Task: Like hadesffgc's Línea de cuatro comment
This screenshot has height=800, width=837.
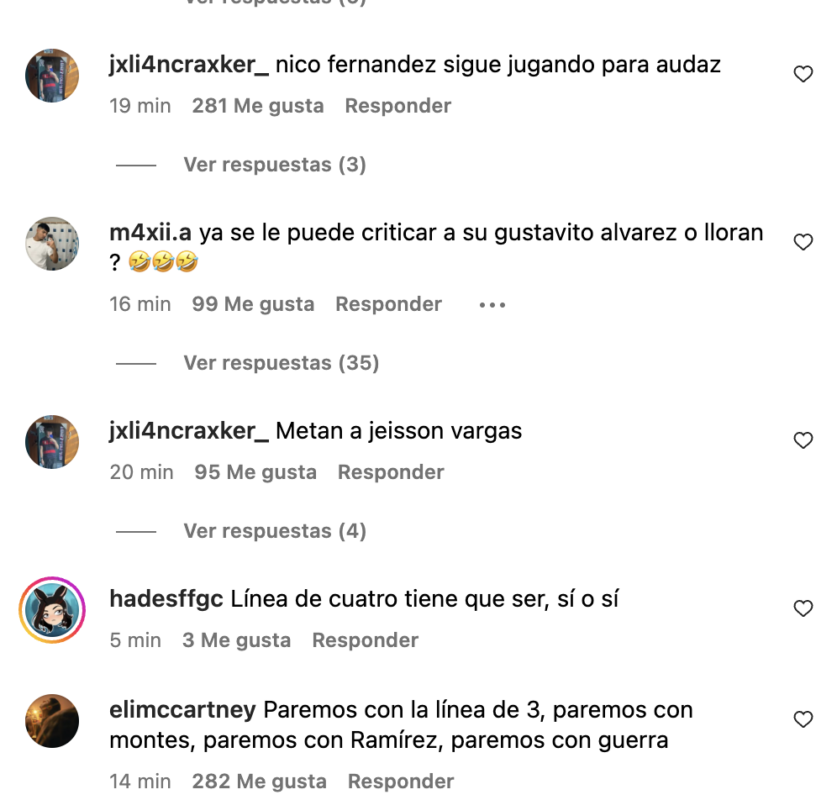Action: point(803,608)
